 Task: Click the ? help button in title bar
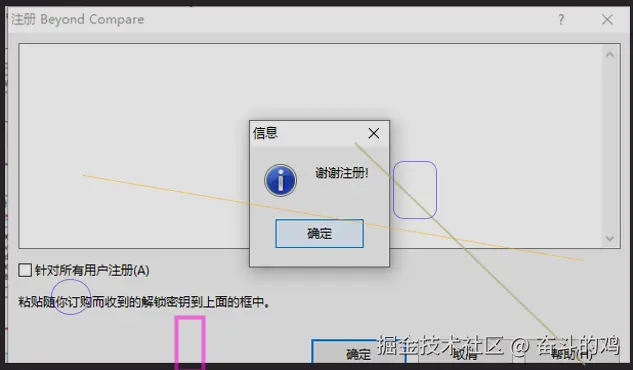561,19
